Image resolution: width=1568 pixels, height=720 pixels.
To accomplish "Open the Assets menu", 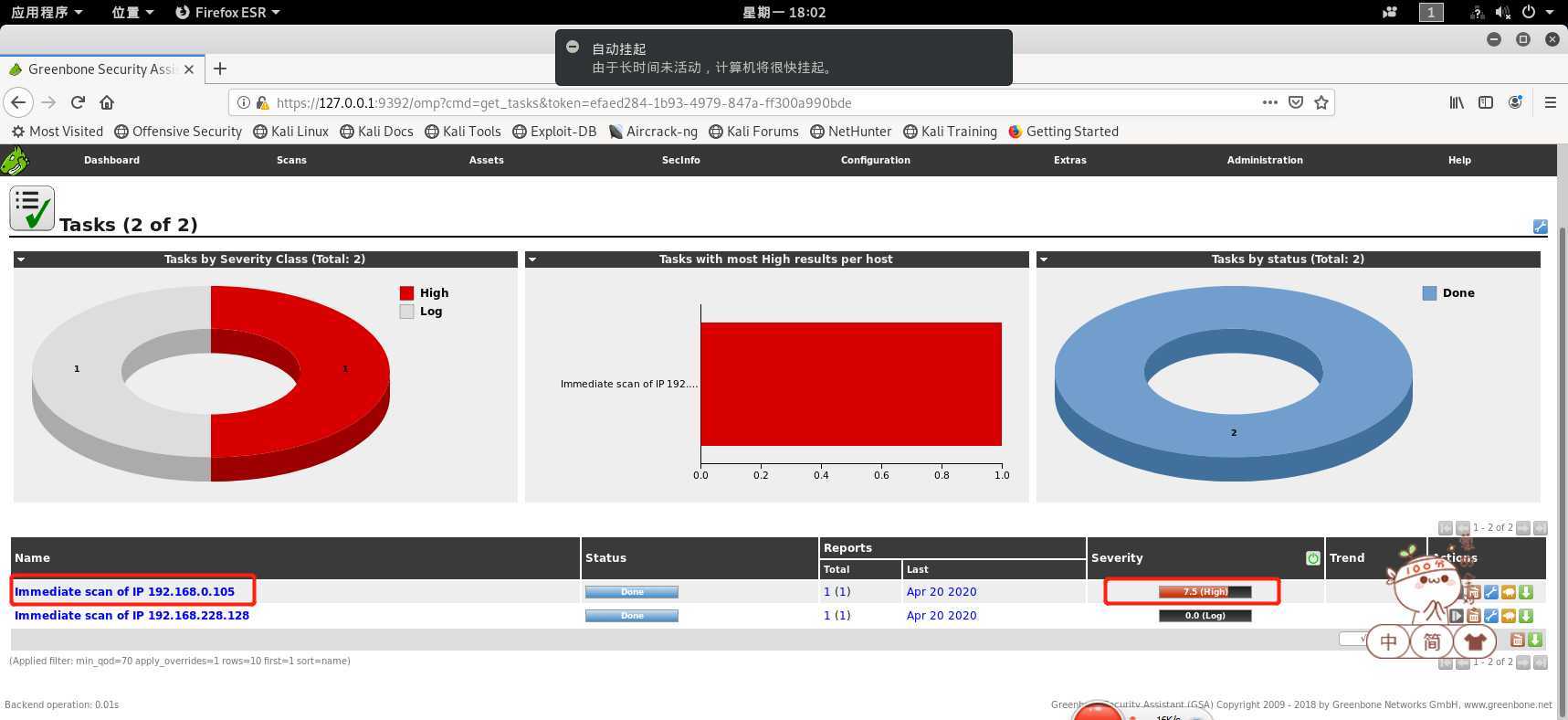I will 486,160.
